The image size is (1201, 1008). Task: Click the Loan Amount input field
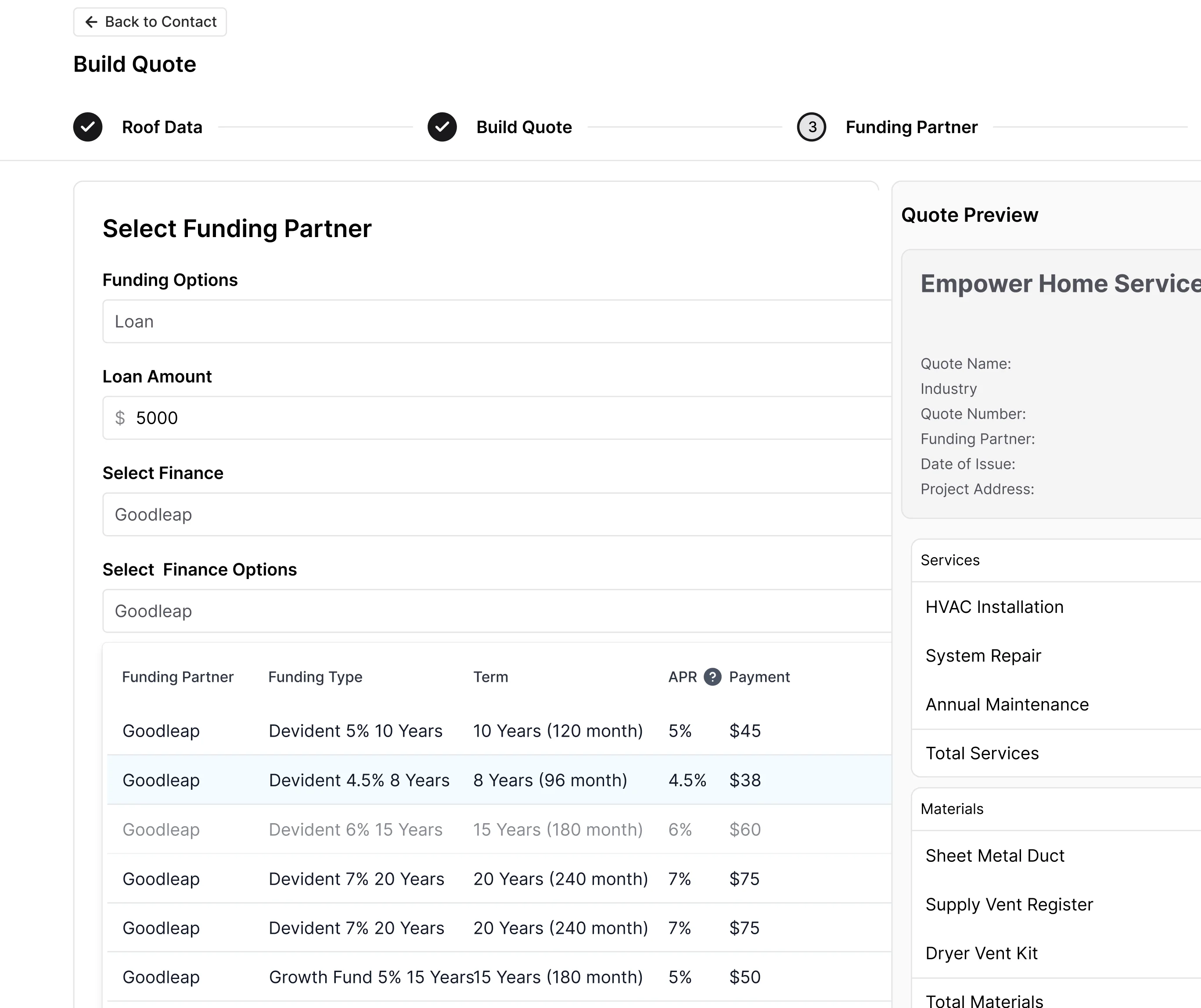click(x=497, y=418)
